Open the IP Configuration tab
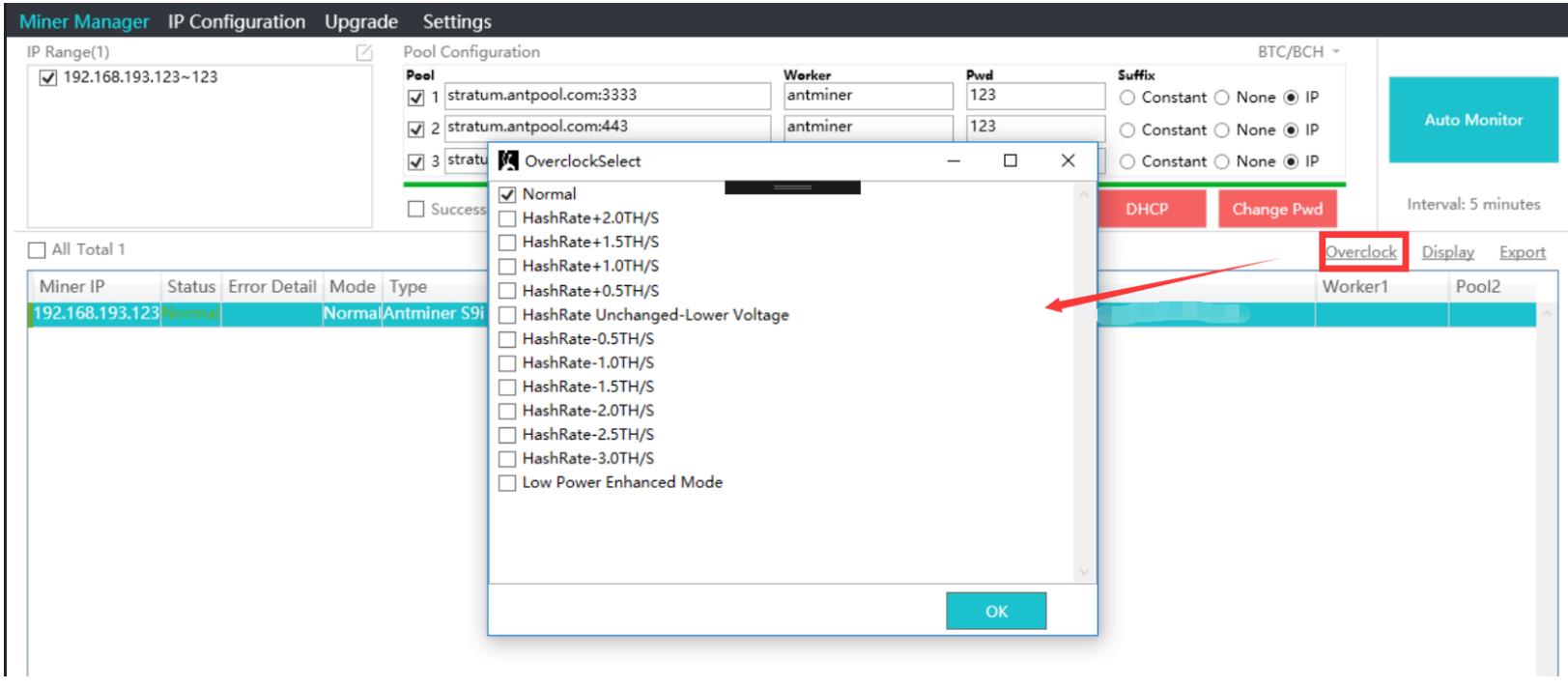 (236, 21)
